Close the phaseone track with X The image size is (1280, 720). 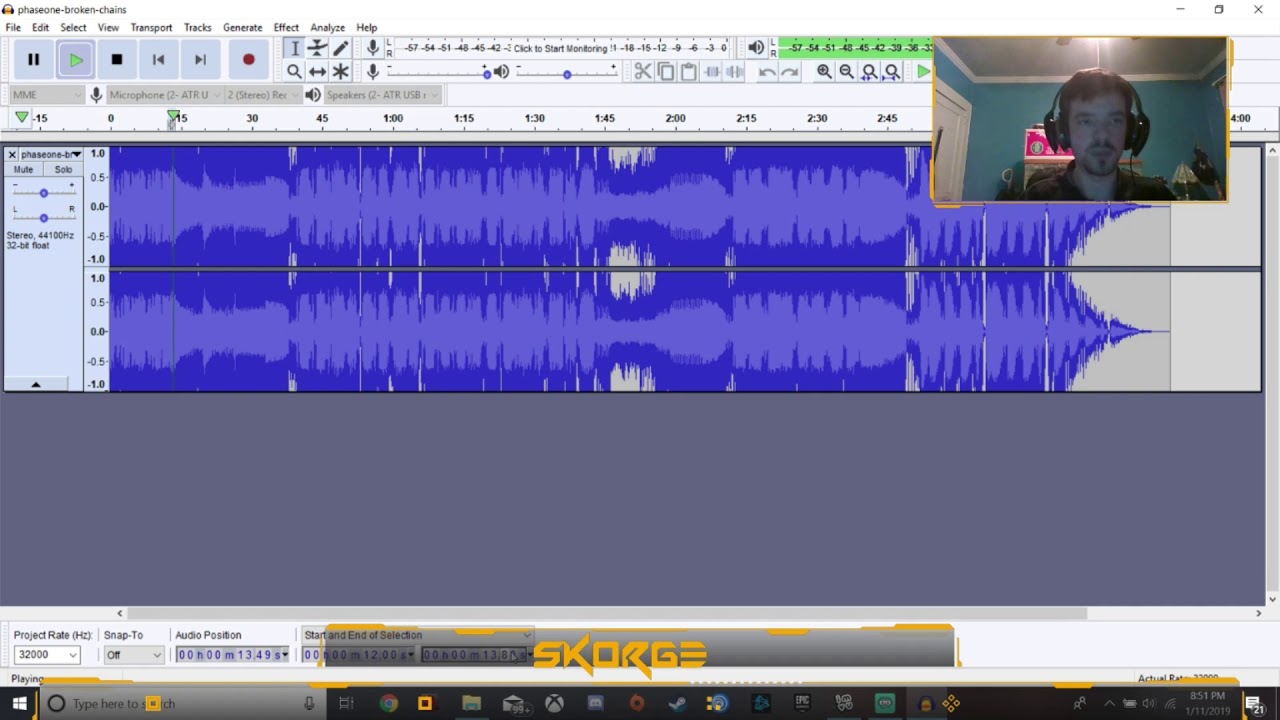click(12, 155)
